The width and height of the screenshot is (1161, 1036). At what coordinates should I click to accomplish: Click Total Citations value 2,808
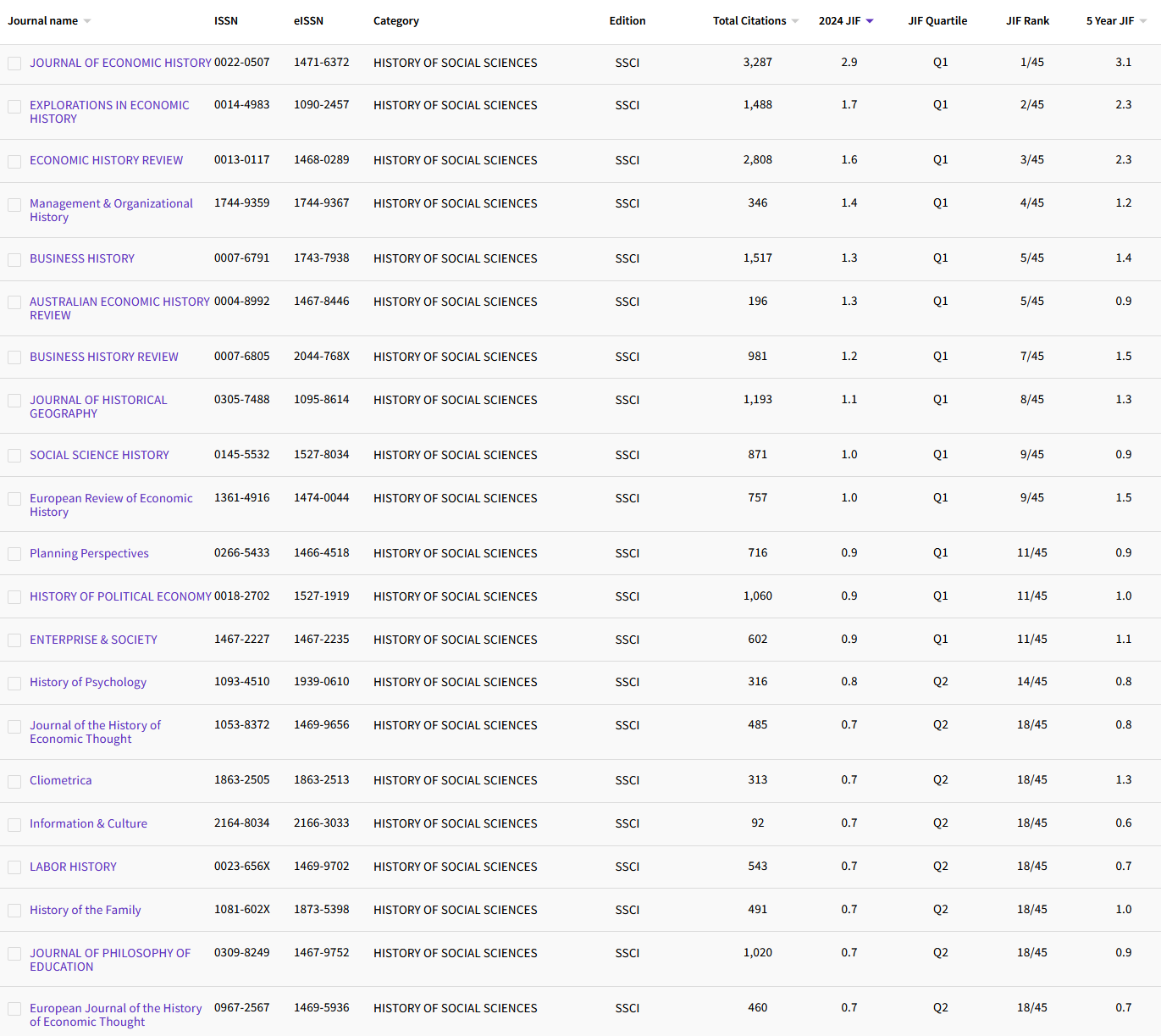click(x=758, y=160)
